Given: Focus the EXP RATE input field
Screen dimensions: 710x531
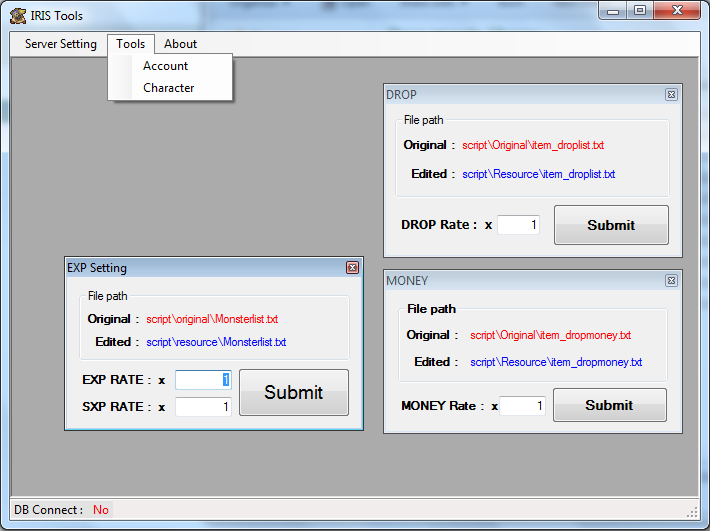Looking at the screenshot, I should [203, 380].
